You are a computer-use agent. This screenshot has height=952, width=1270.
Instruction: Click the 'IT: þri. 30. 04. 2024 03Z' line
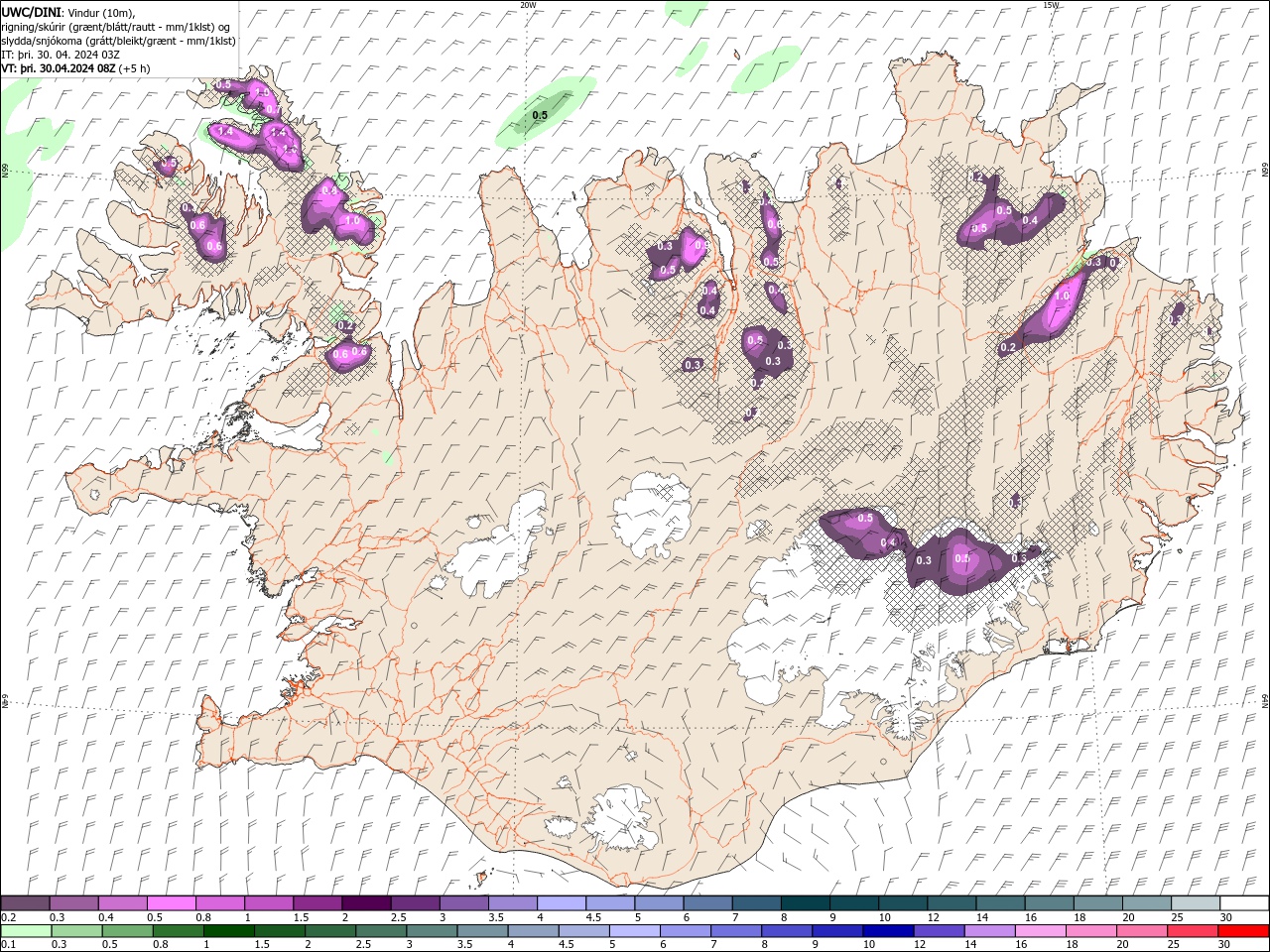tap(62, 55)
